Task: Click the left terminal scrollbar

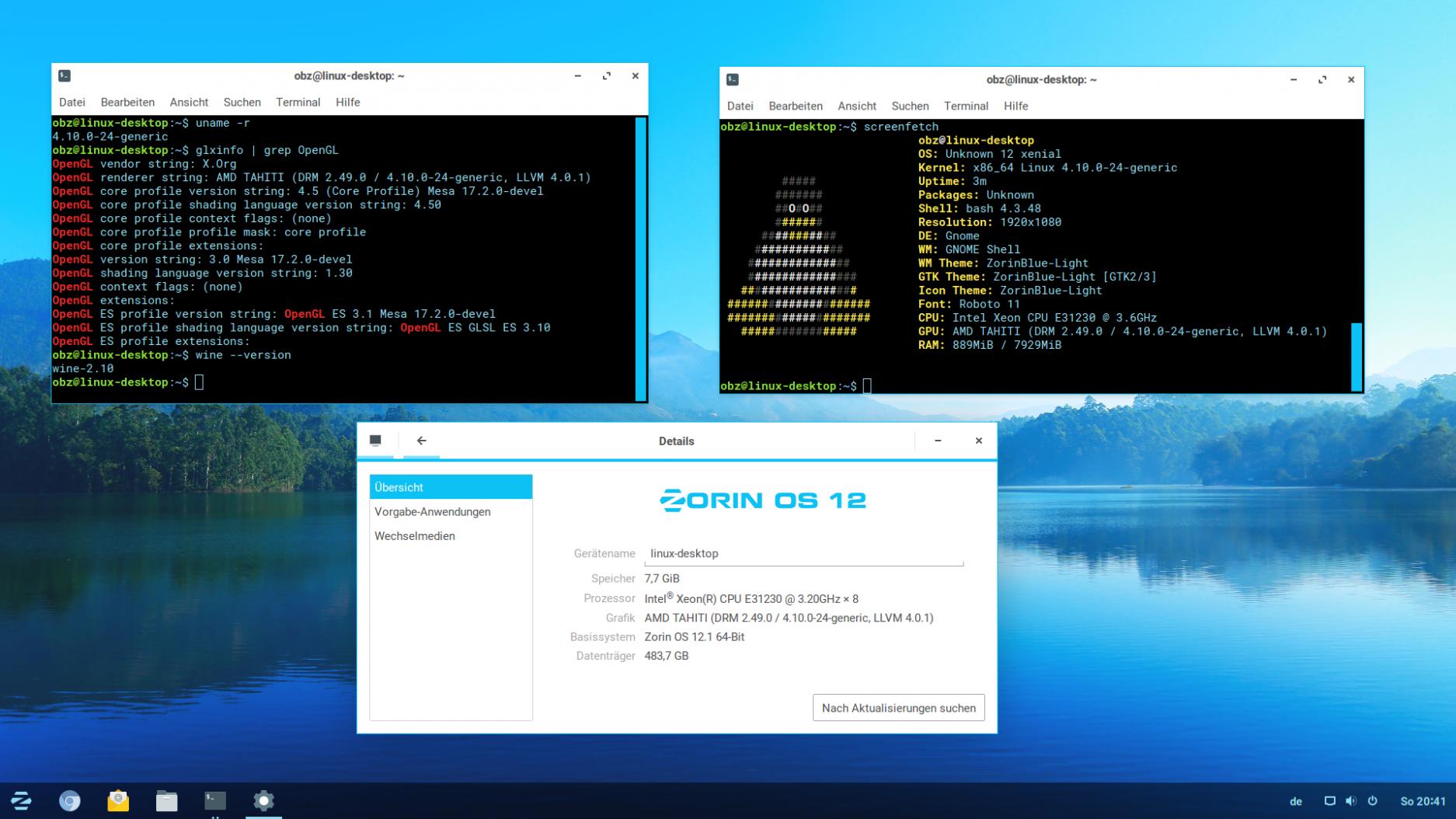Action: [641, 258]
